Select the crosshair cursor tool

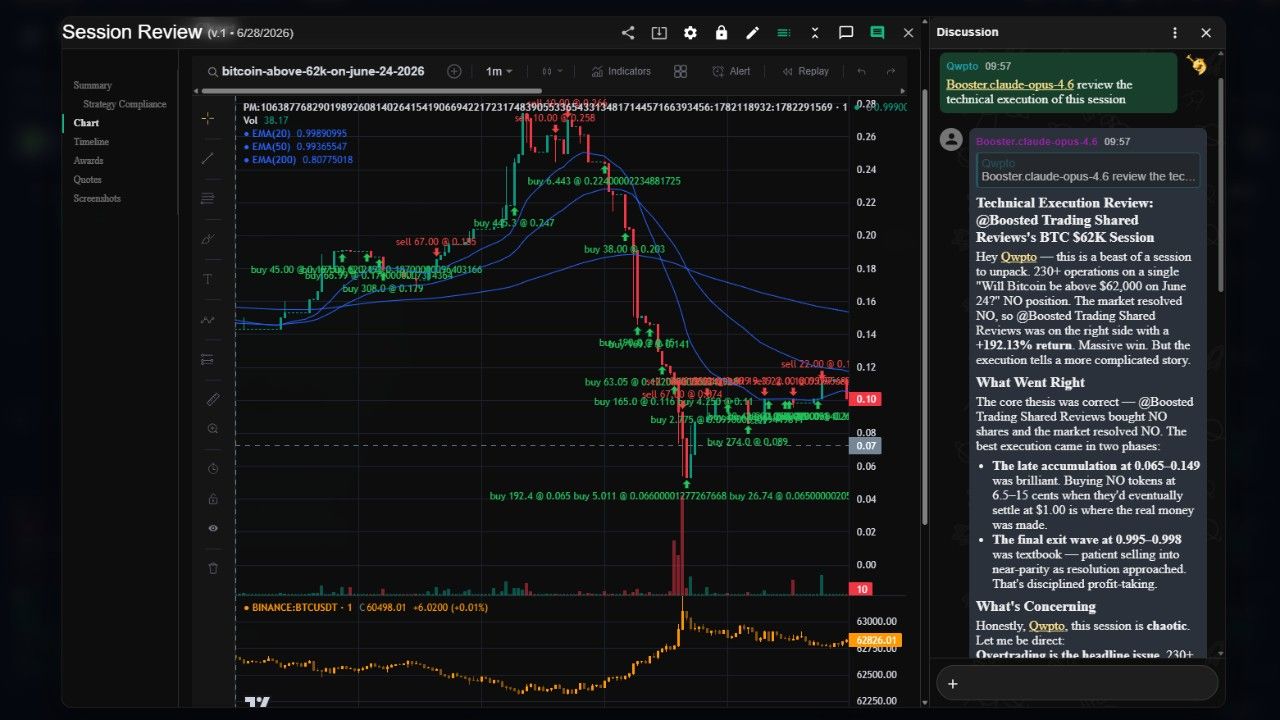[x=208, y=118]
